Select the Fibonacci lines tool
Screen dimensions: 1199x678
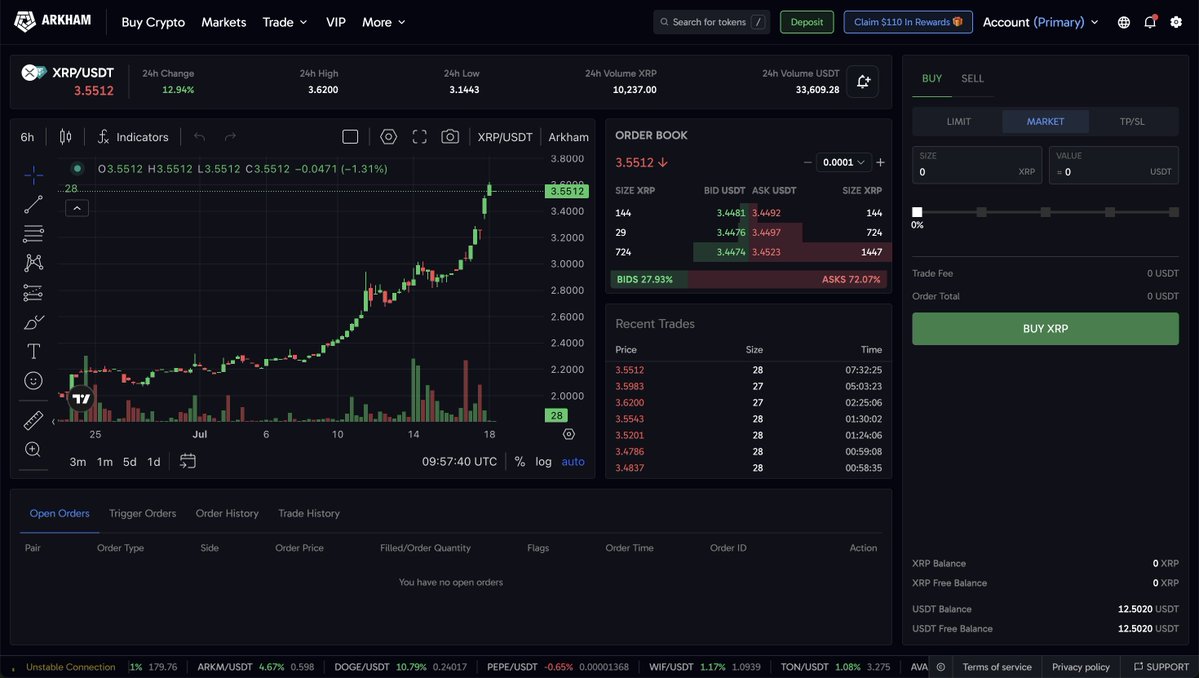(x=33, y=233)
